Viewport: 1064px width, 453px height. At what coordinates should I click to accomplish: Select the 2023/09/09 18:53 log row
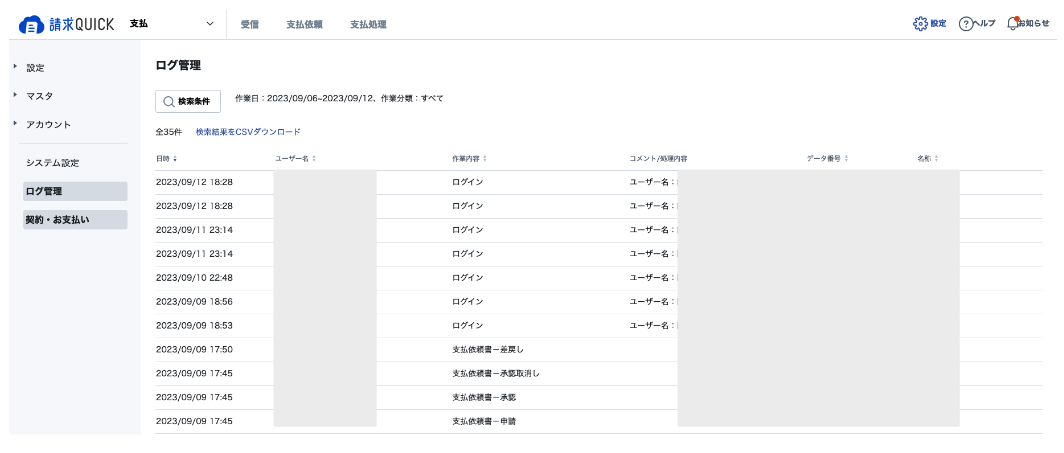598,326
